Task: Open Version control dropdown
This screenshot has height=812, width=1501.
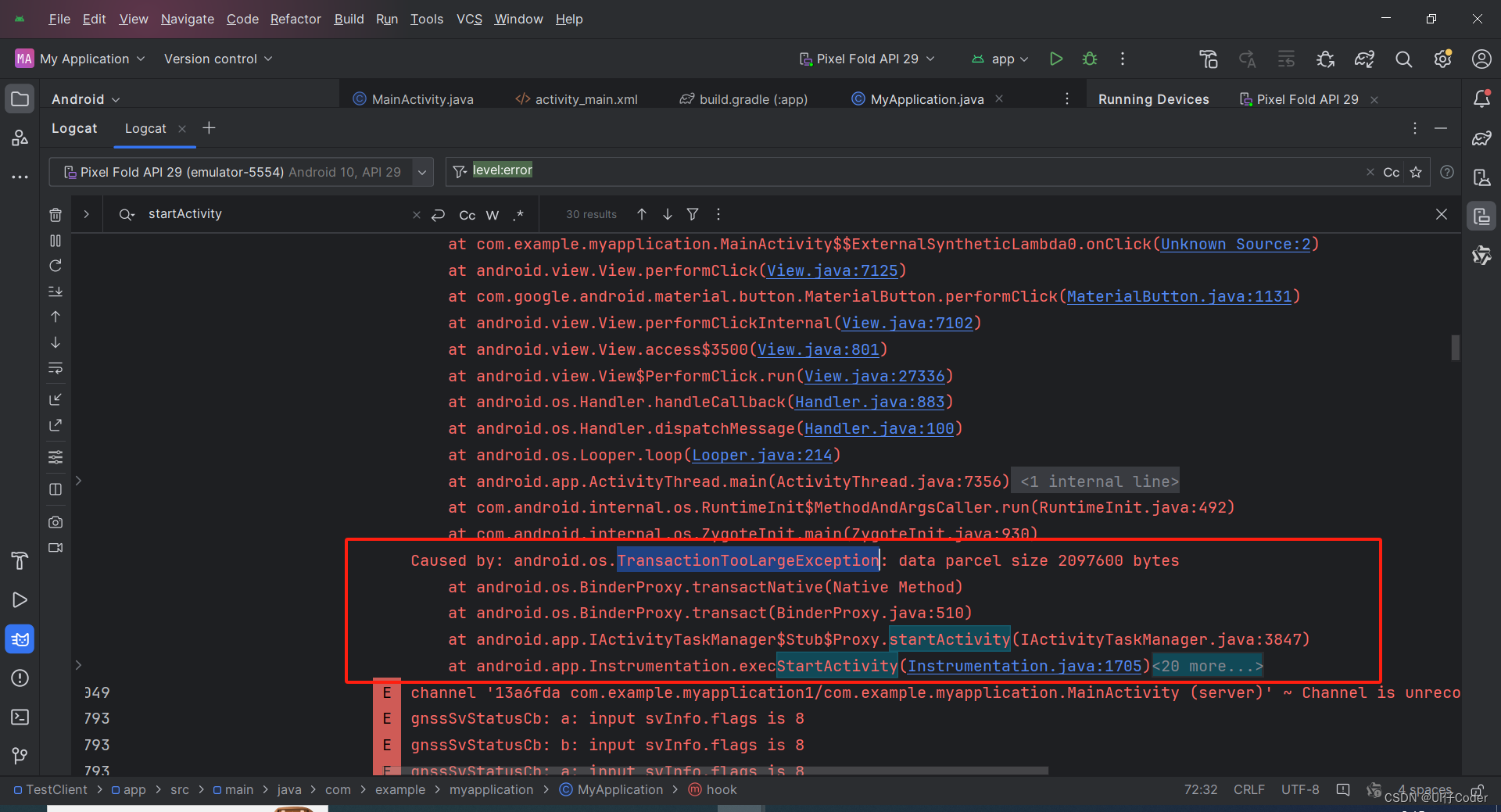Action: click(218, 59)
